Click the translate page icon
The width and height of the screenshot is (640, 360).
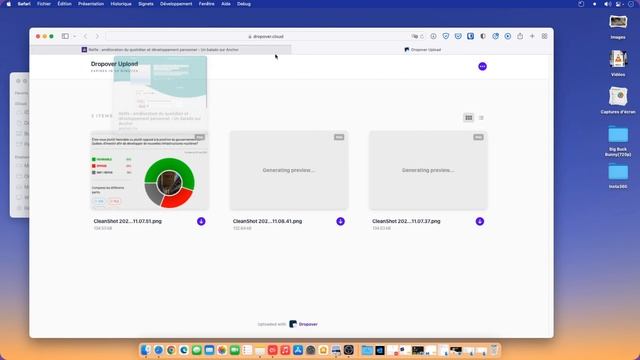pos(415,36)
